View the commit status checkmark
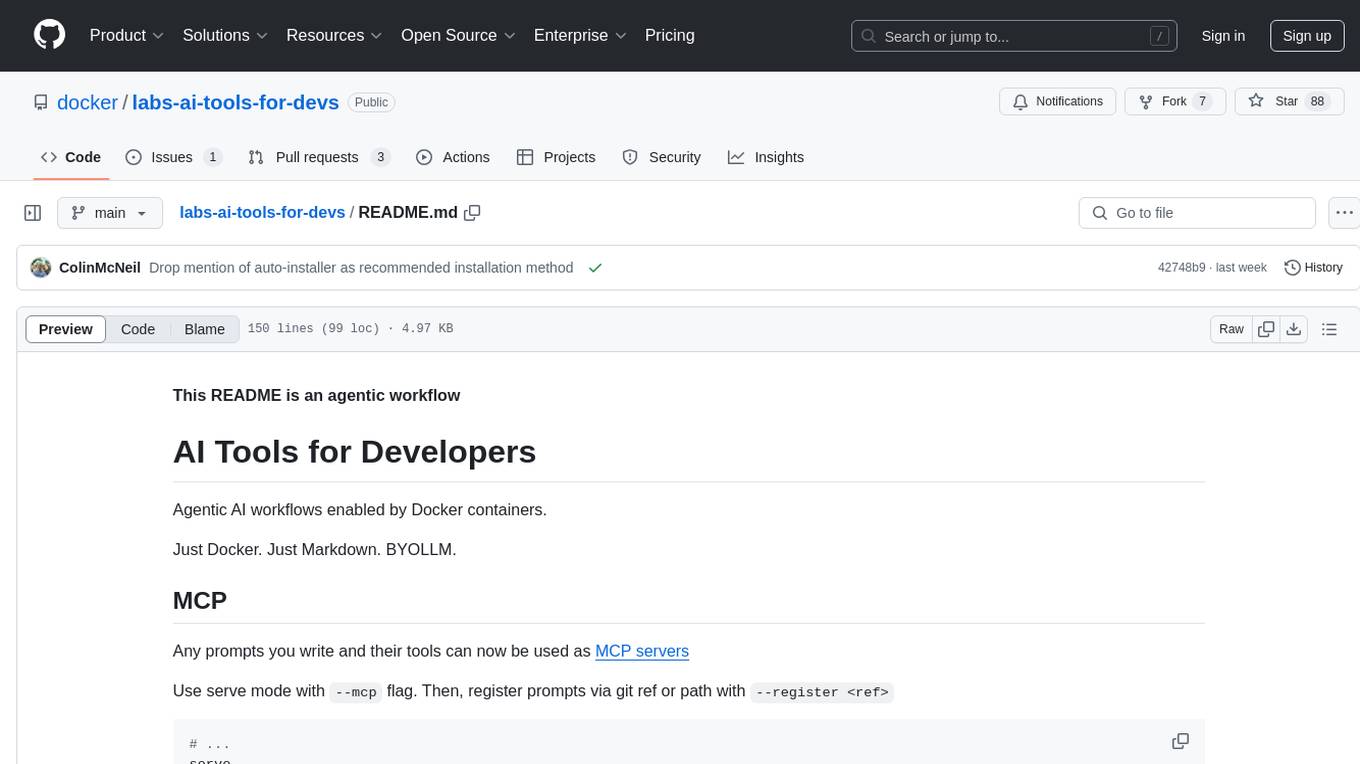 (595, 267)
